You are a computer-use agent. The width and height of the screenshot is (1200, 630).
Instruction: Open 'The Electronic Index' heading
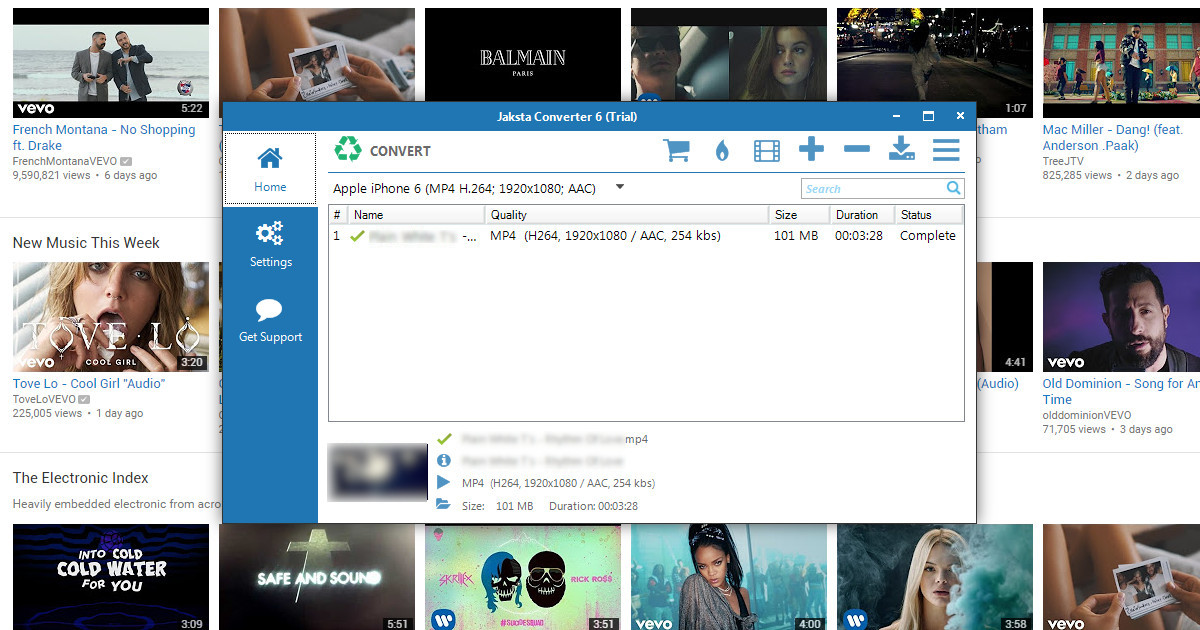(x=81, y=478)
